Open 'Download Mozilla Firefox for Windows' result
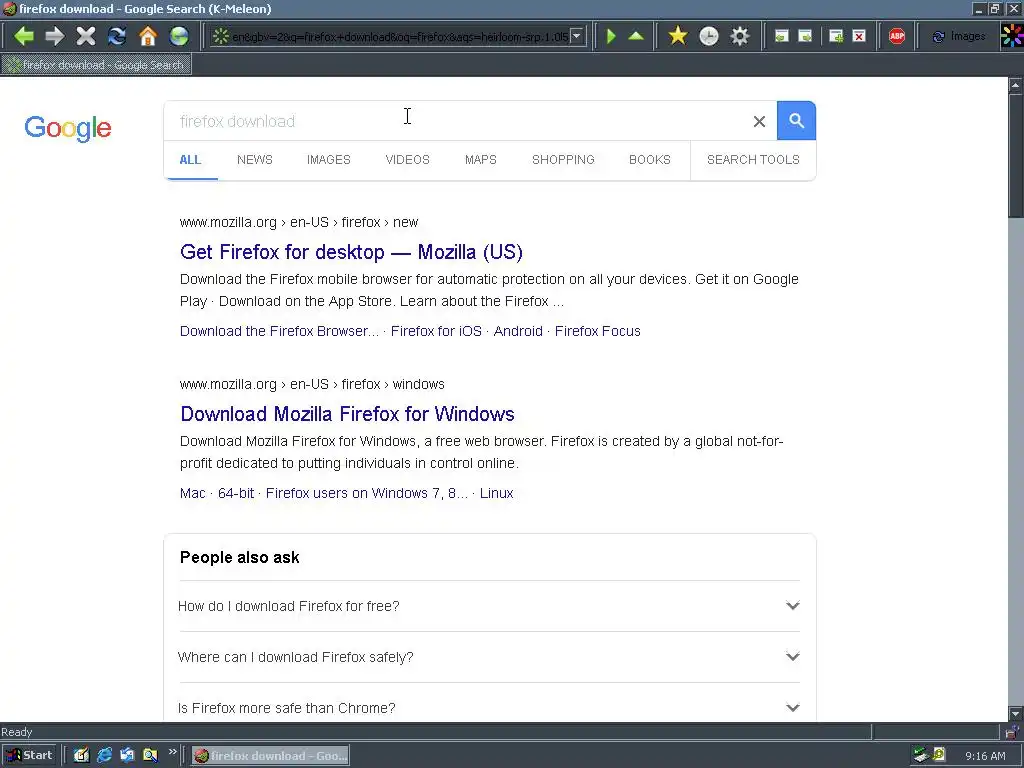Screen dimensions: 1024x768 click(347, 414)
